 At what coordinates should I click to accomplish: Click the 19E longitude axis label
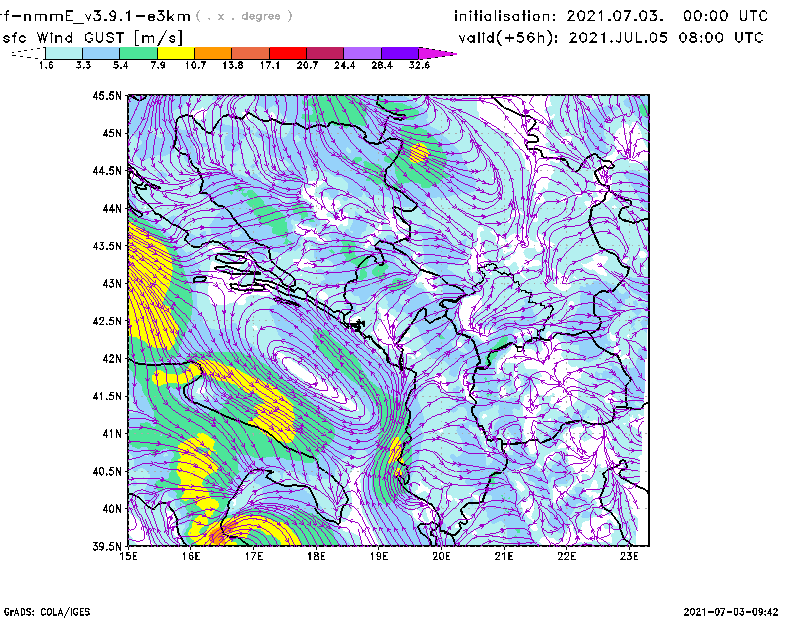379,556
